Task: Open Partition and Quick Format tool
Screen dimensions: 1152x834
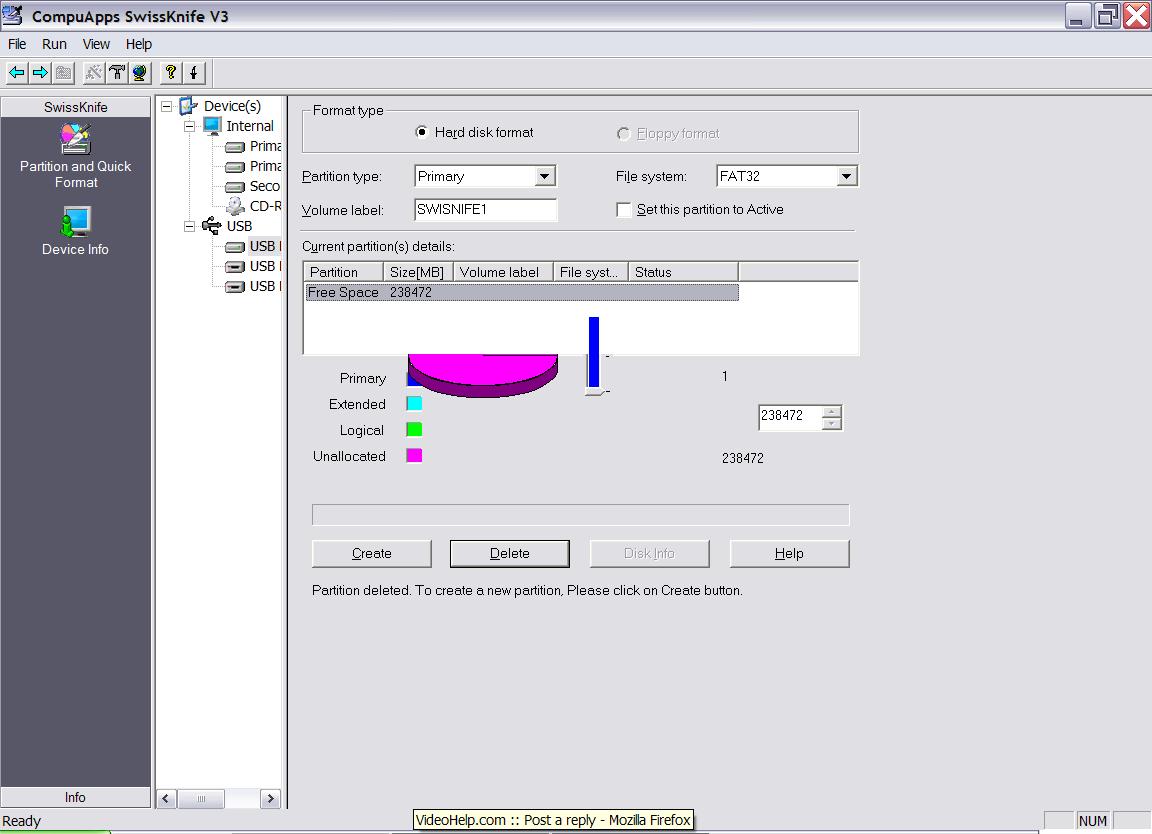Action: (x=75, y=156)
